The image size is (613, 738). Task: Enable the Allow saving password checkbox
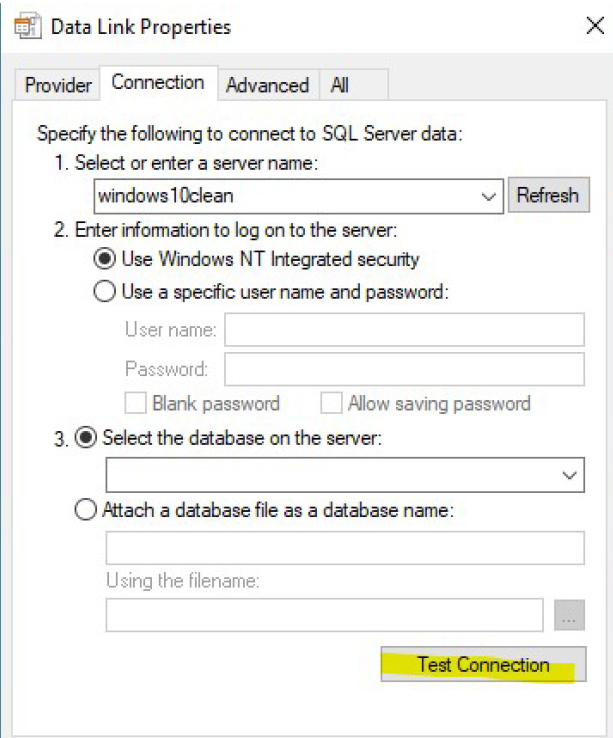331,403
